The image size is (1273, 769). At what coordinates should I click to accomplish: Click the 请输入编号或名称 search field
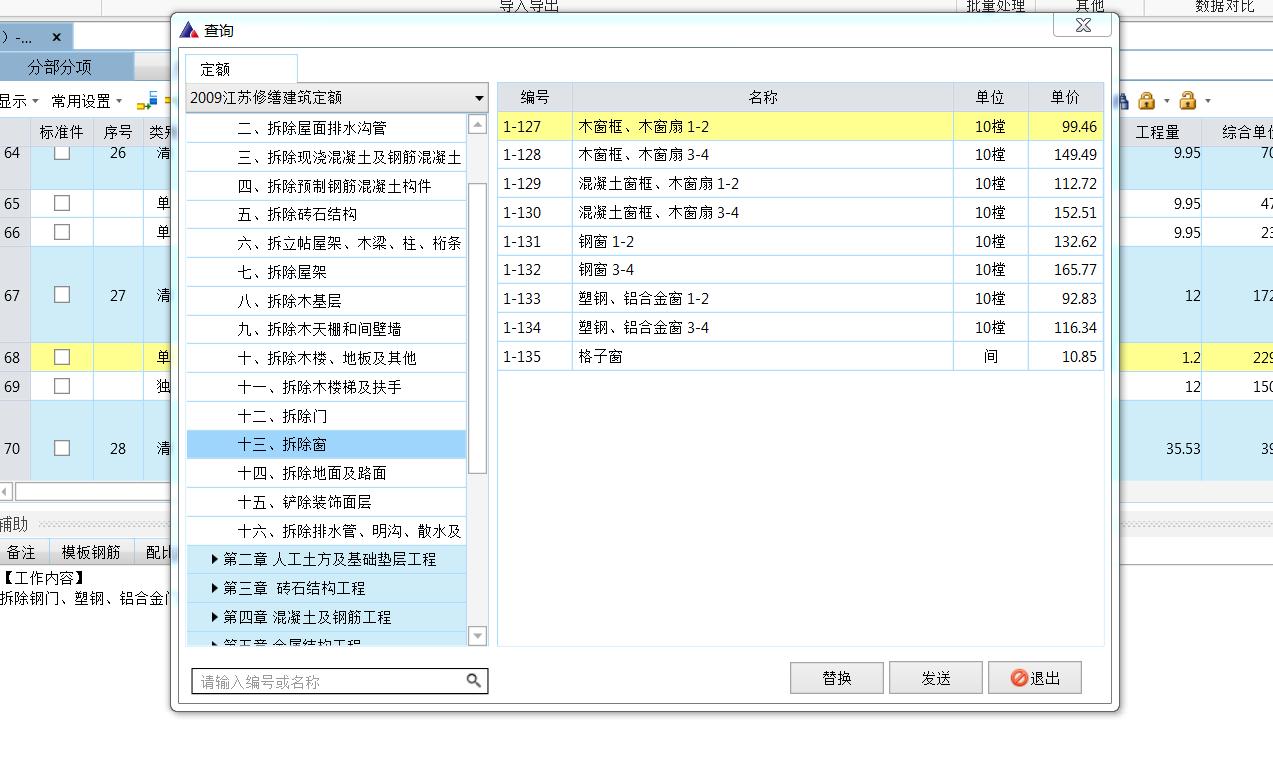click(340, 681)
